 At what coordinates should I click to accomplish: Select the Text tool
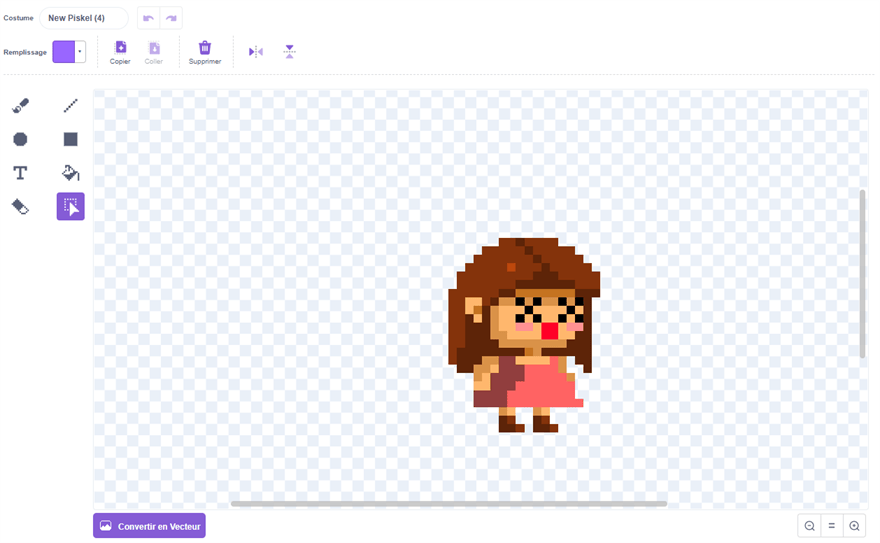(20, 173)
